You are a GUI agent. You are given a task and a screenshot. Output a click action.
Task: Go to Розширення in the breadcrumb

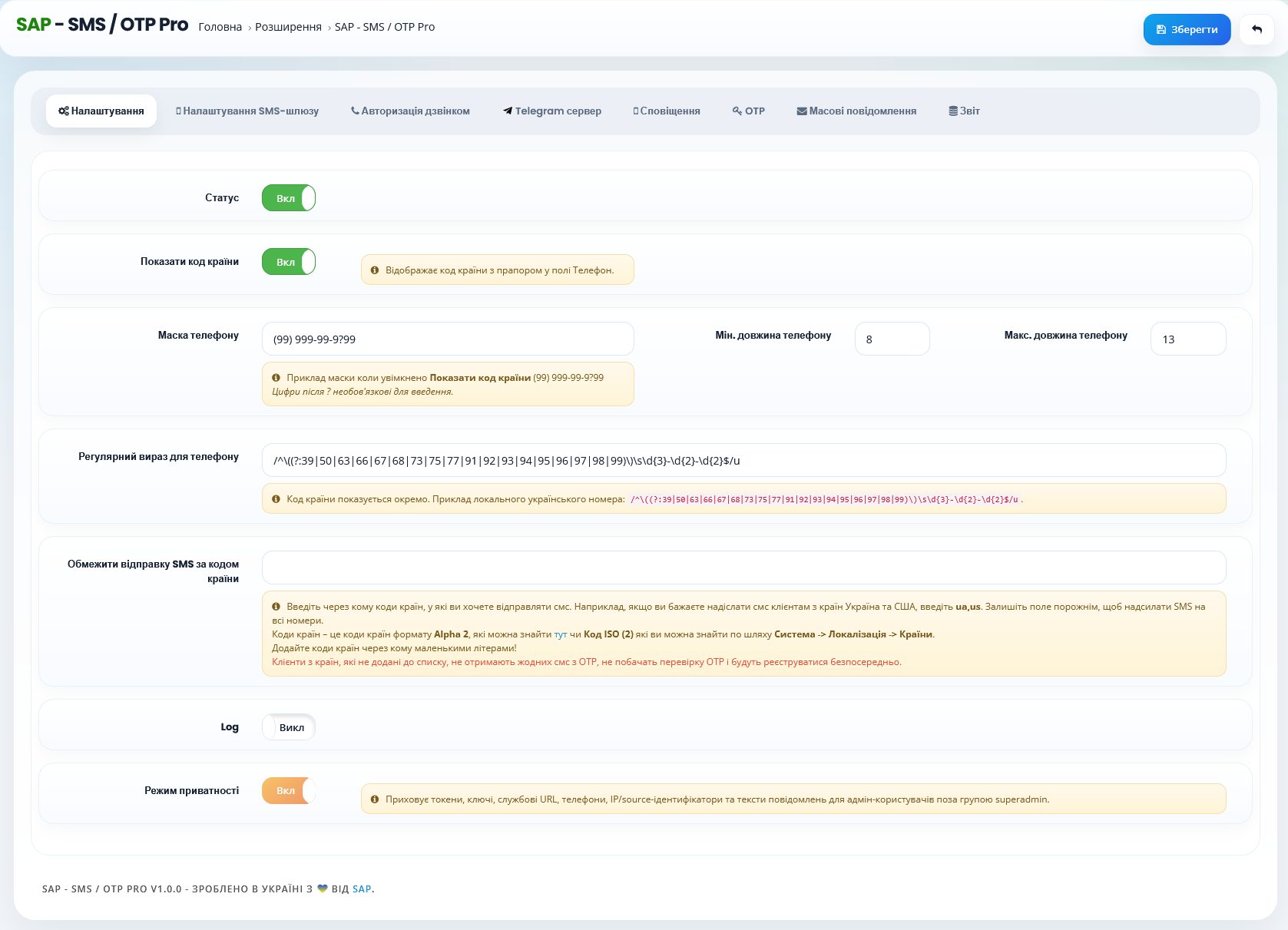288,27
